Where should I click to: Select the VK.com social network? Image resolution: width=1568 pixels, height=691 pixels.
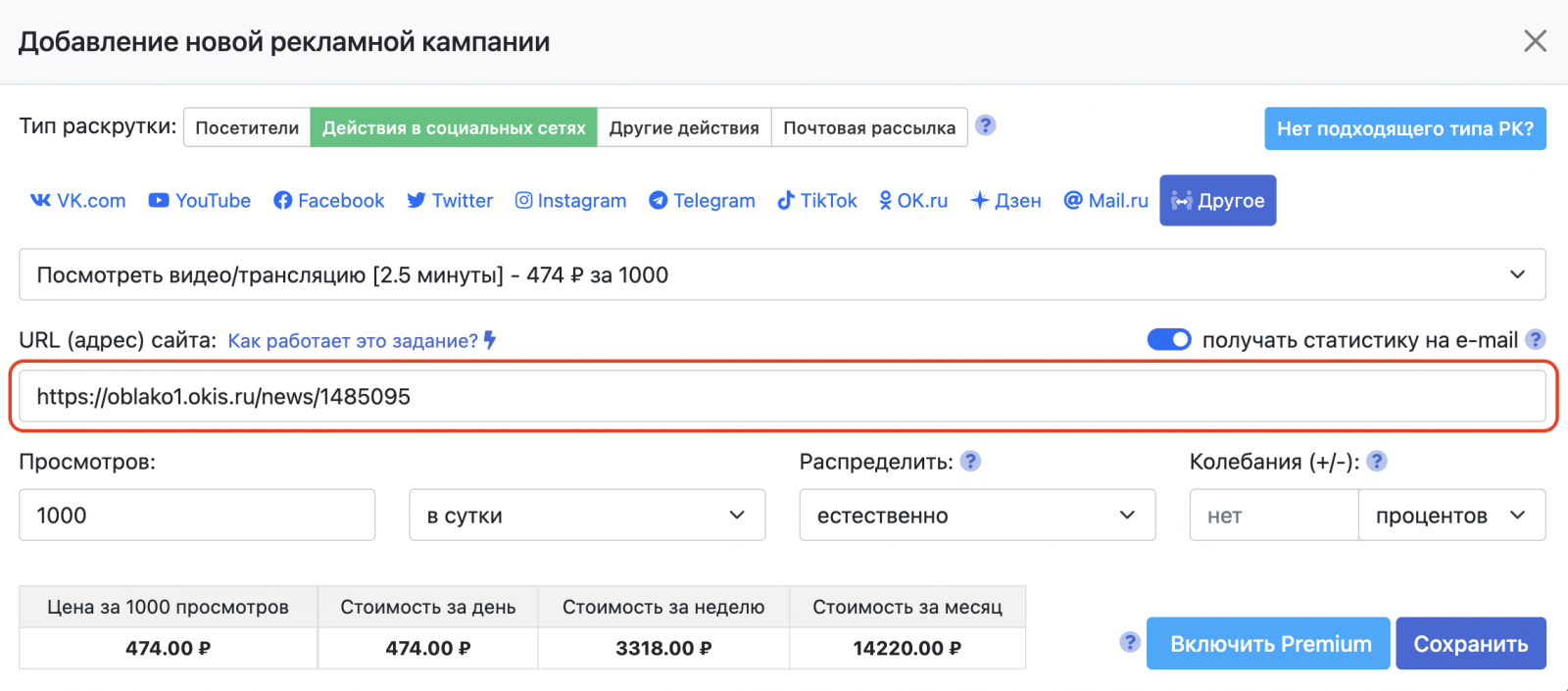[78, 201]
